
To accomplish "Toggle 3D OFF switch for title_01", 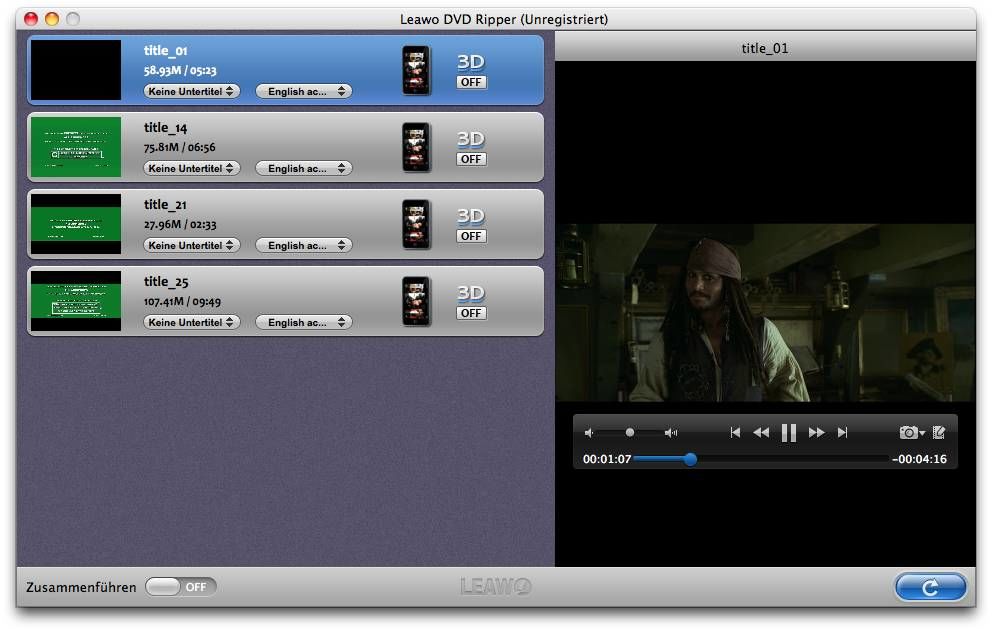I will coord(471,82).
